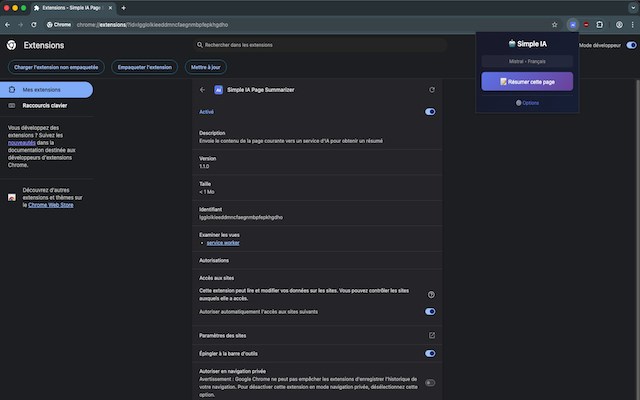Open Raccourcis clavier in the sidebar
The height and width of the screenshot is (400, 640).
pos(45,105)
